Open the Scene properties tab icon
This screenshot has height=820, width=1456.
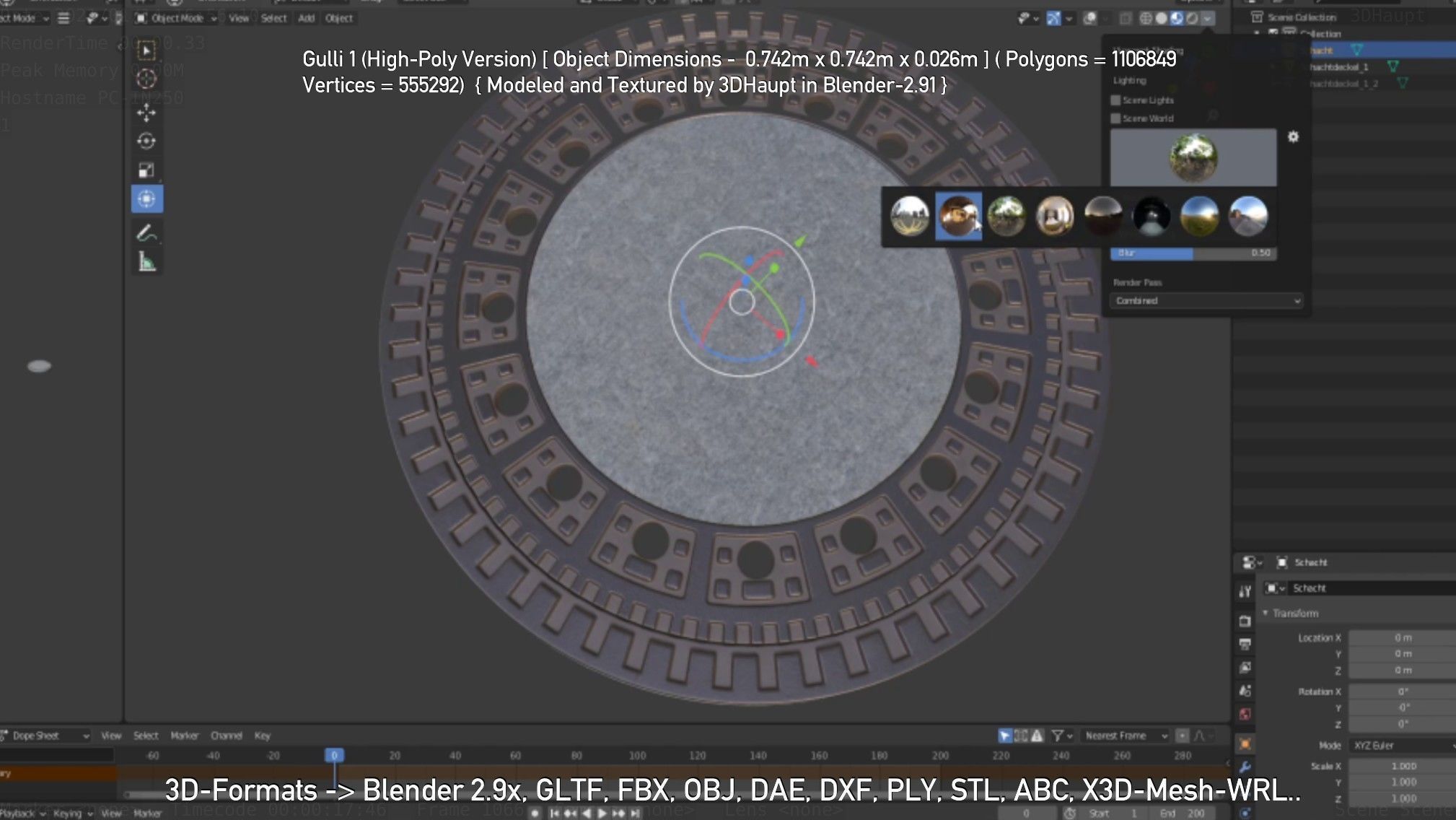[x=1245, y=691]
